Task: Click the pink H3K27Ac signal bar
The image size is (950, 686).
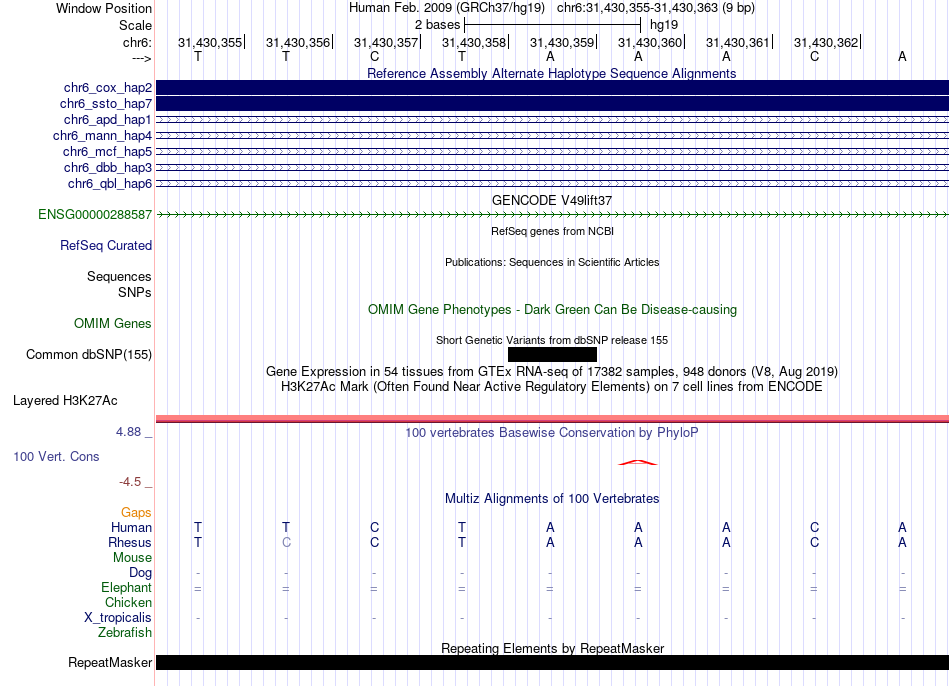Action: click(x=552, y=419)
